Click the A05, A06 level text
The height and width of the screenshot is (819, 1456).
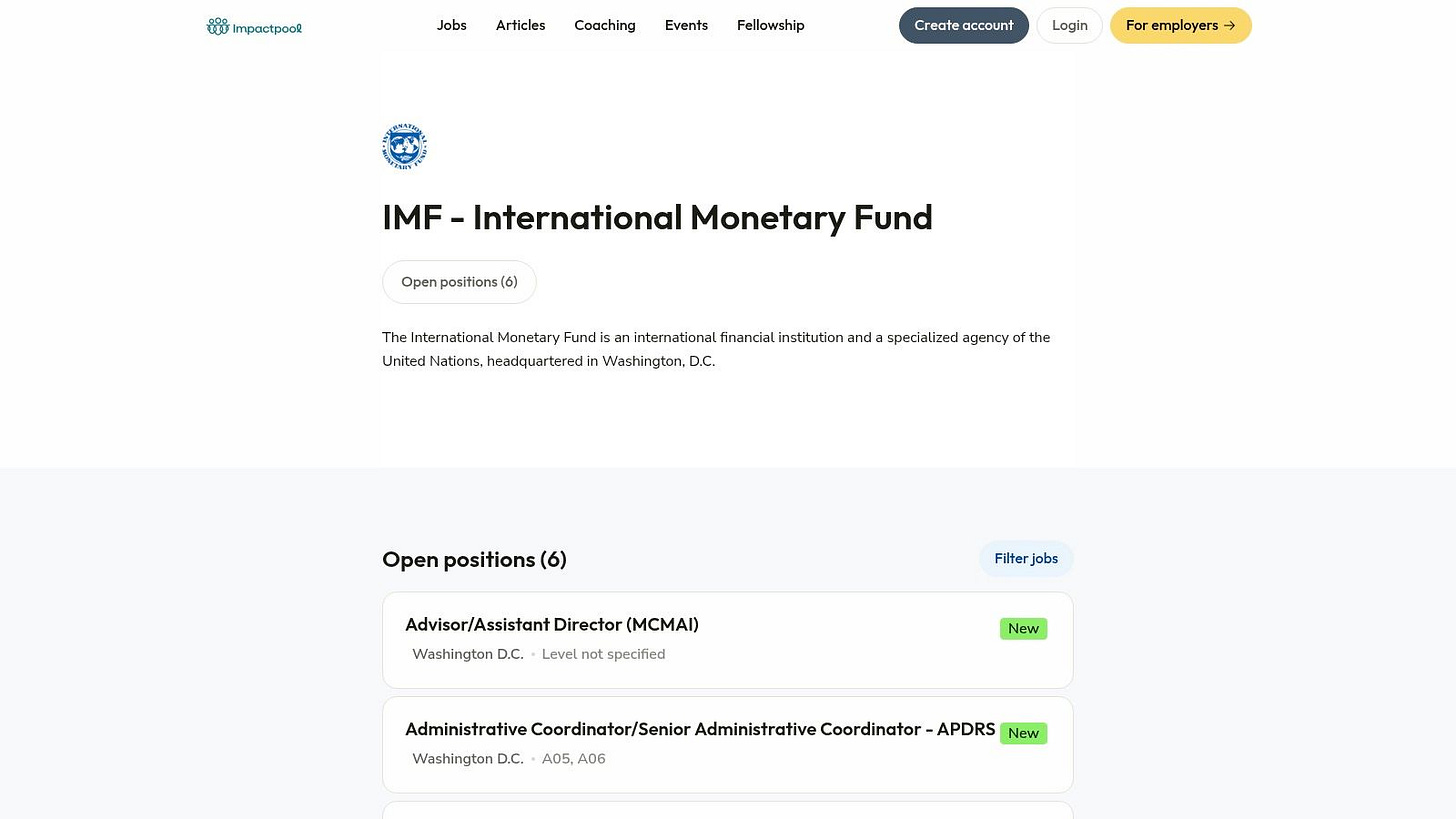pos(573,758)
